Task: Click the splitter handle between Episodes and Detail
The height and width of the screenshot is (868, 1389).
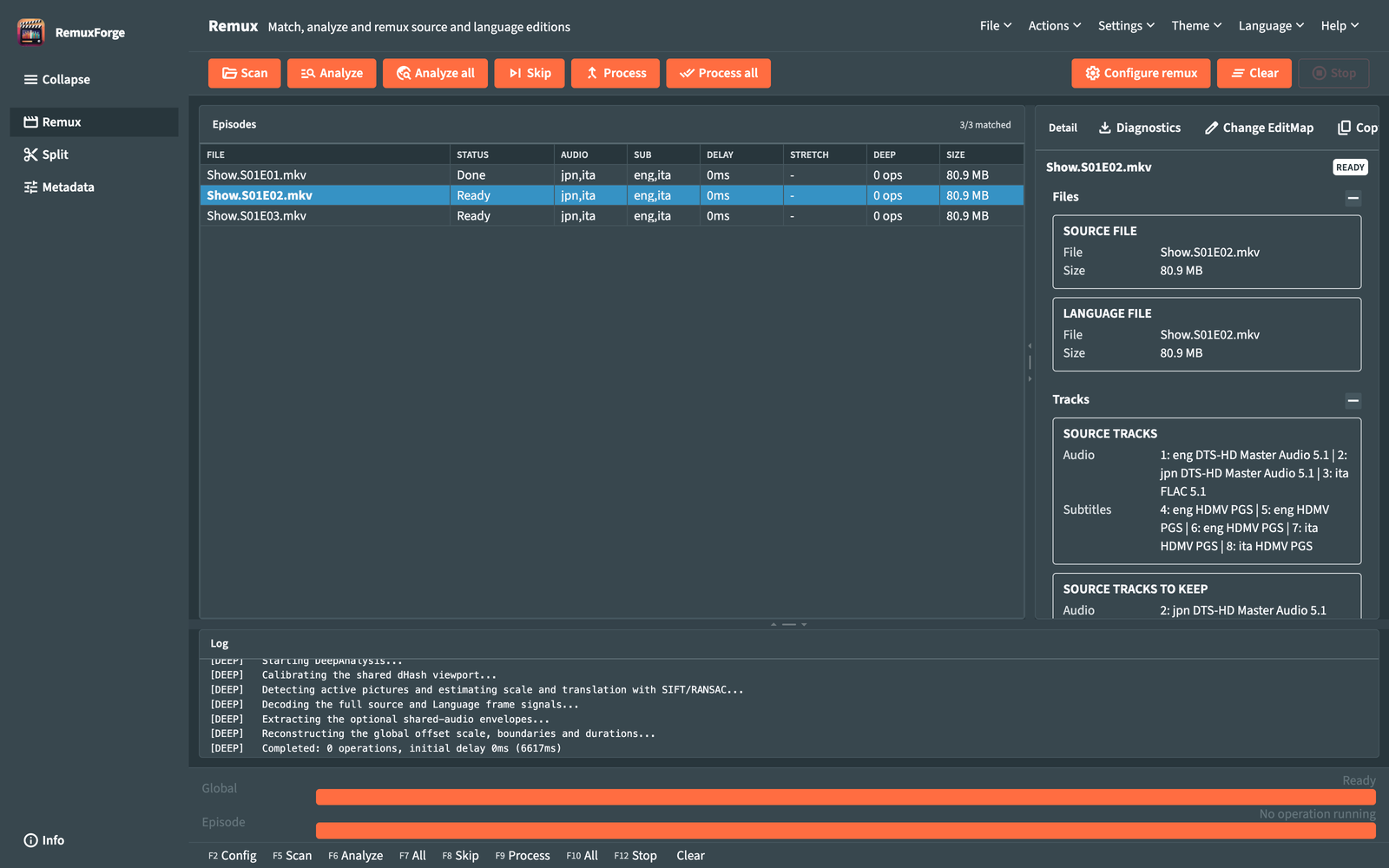Action: [x=1030, y=362]
